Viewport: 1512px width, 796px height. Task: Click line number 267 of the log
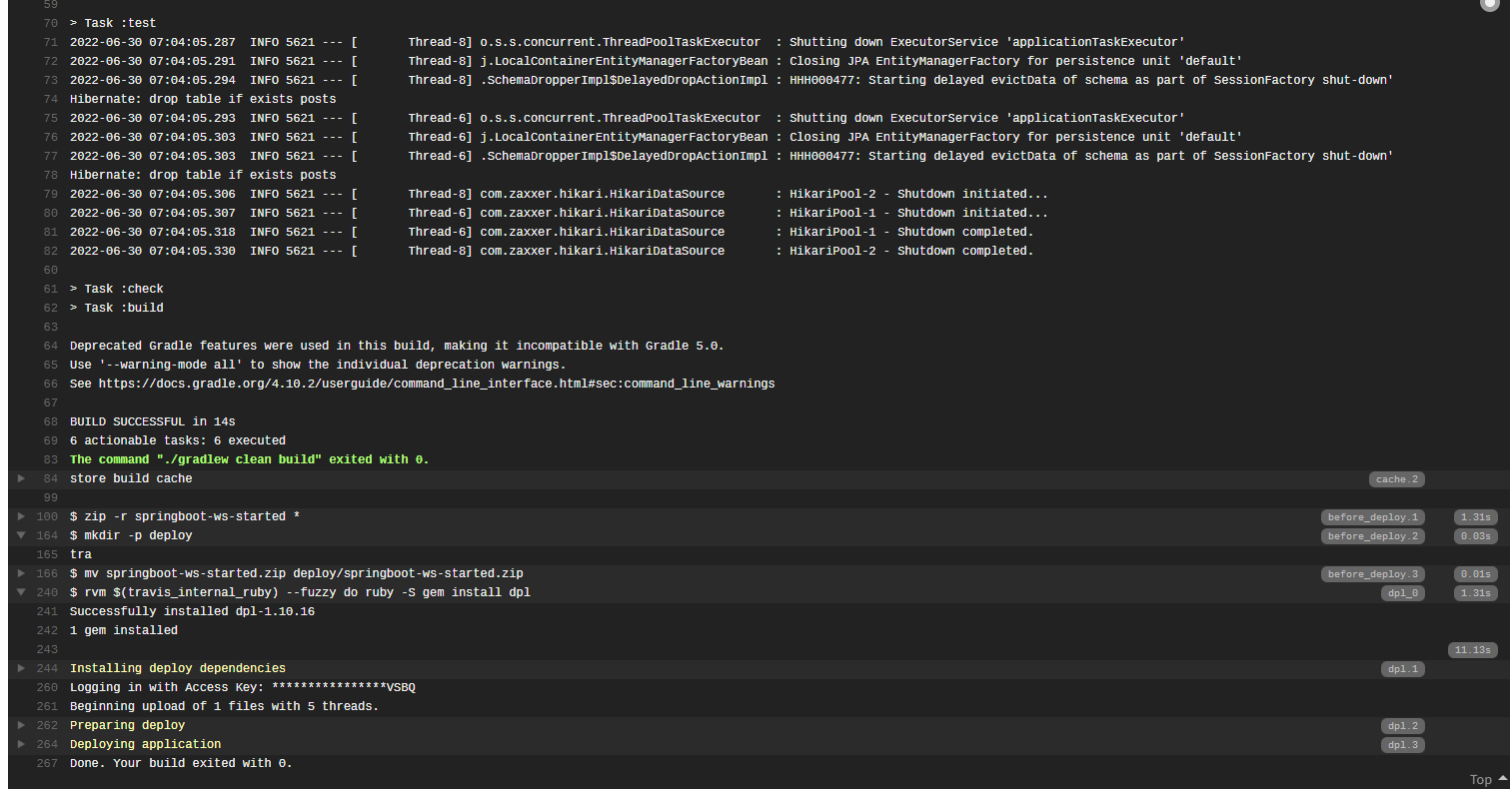tap(47, 763)
